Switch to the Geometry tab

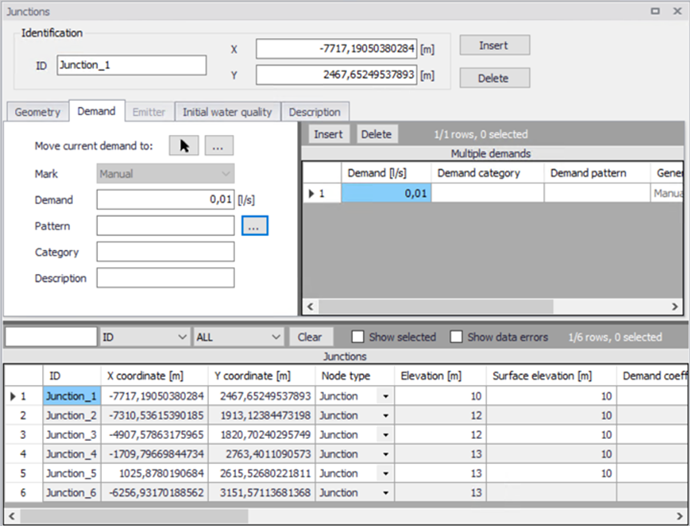coord(37,112)
